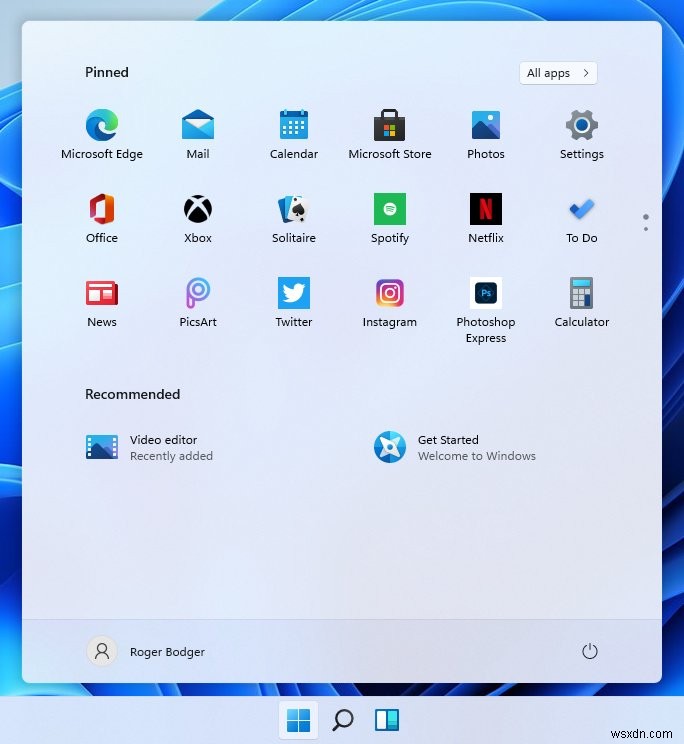Click the Pinned section heading
684x744 pixels.
pyautogui.click(x=107, y=72)
